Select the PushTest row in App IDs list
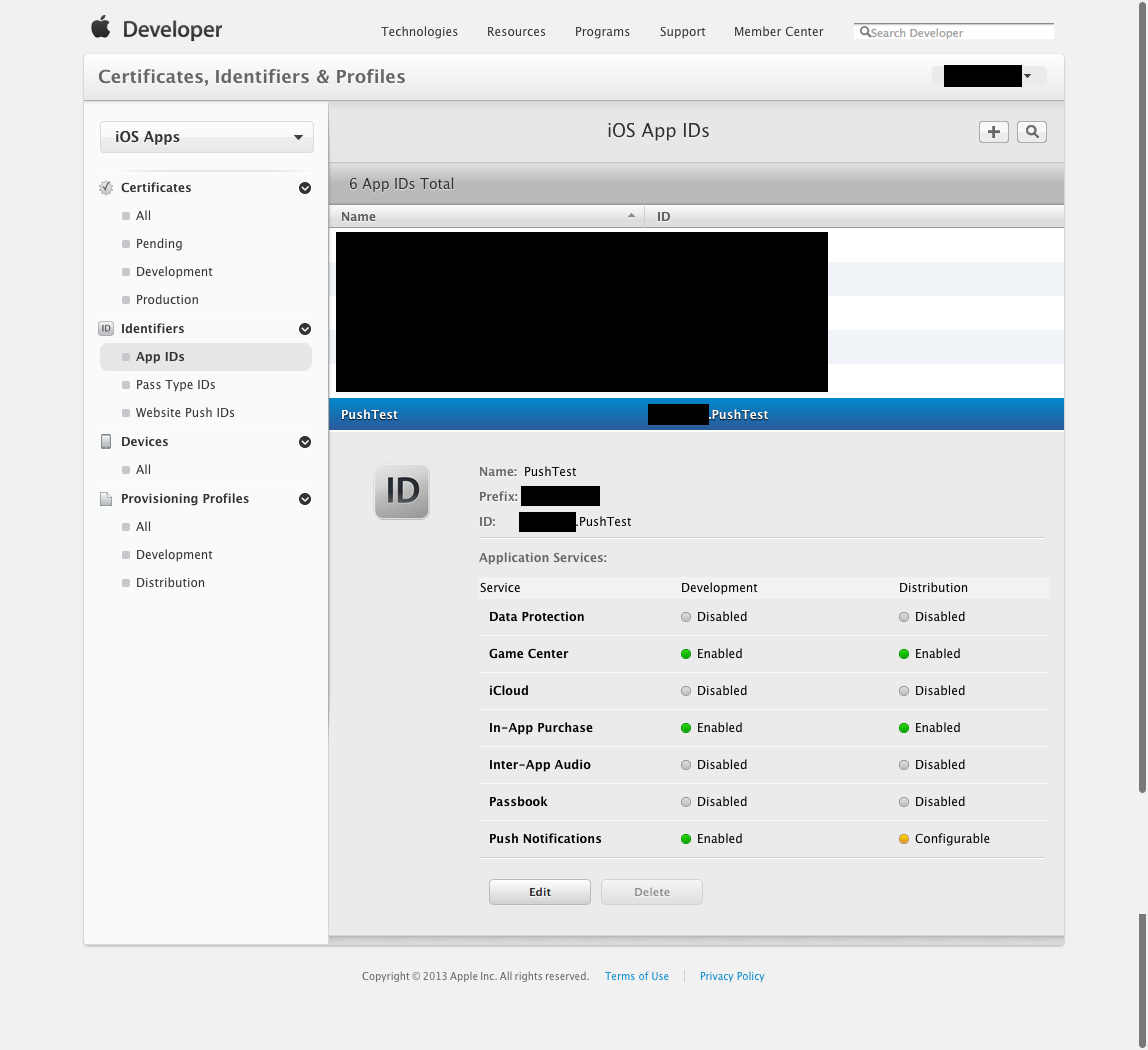This screenshot has width=1148, height=1050. click(696, 414)
